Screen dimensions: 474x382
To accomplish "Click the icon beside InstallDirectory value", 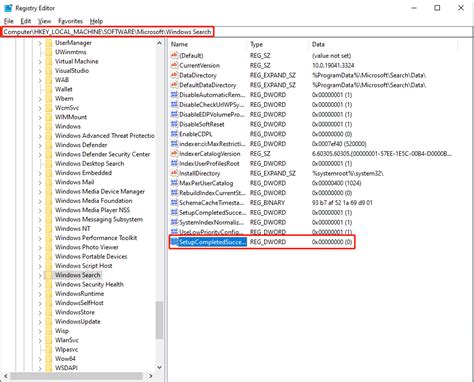I will tap(174, 173).
